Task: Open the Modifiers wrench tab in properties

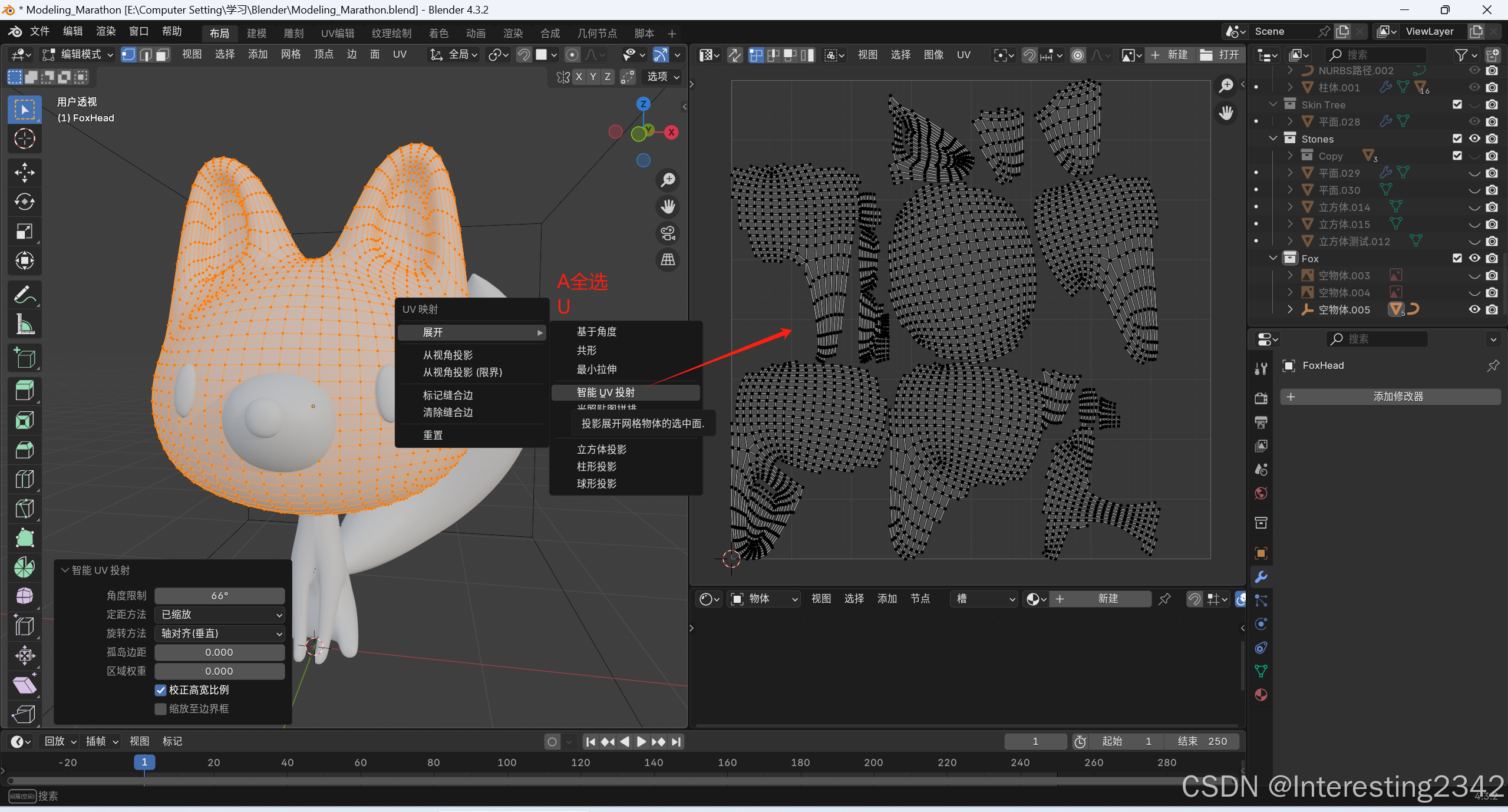Action: [x=1261, y=577]
